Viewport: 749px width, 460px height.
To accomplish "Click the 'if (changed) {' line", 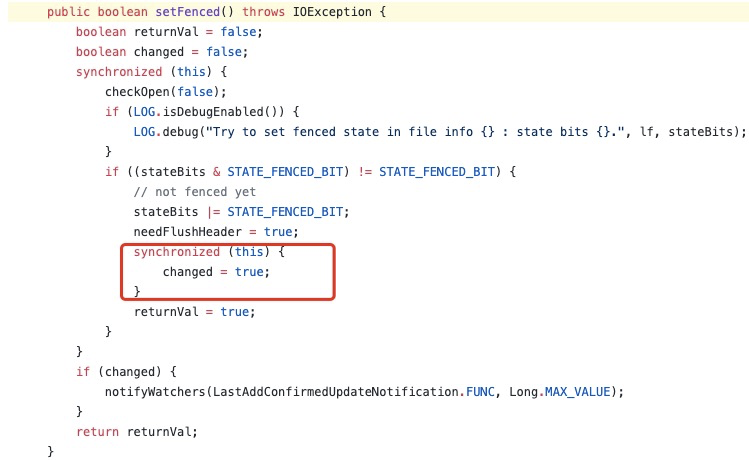I will (126, 372).
